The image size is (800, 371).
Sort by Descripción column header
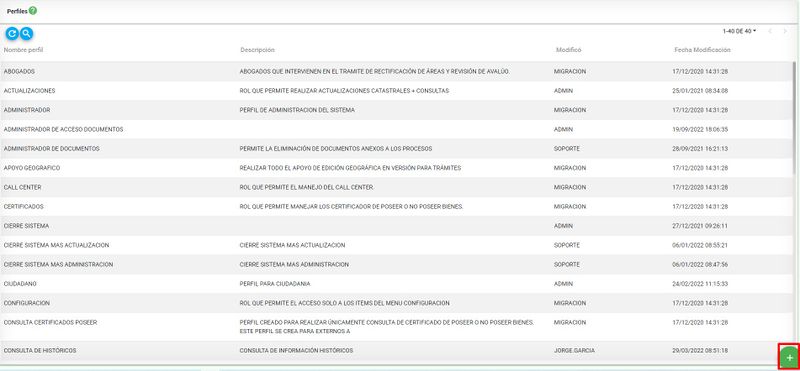257,50
